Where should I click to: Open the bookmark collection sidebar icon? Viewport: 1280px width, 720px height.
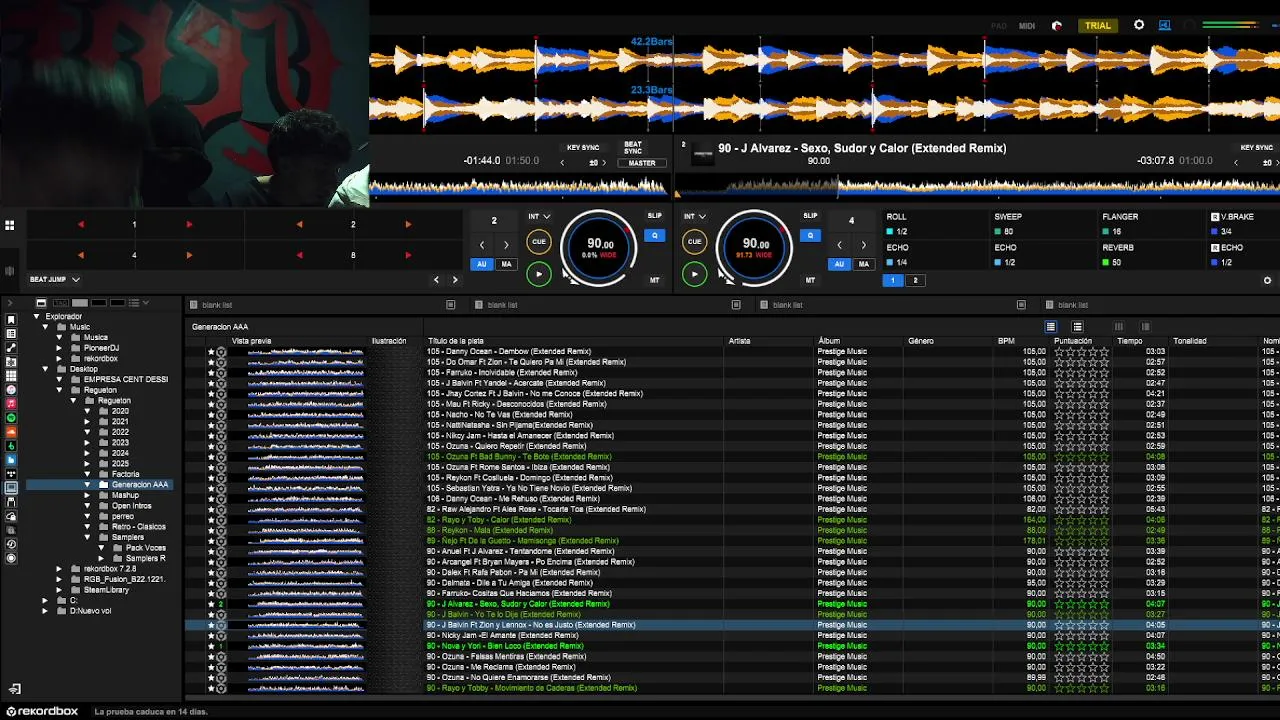[x=11, y=320]
